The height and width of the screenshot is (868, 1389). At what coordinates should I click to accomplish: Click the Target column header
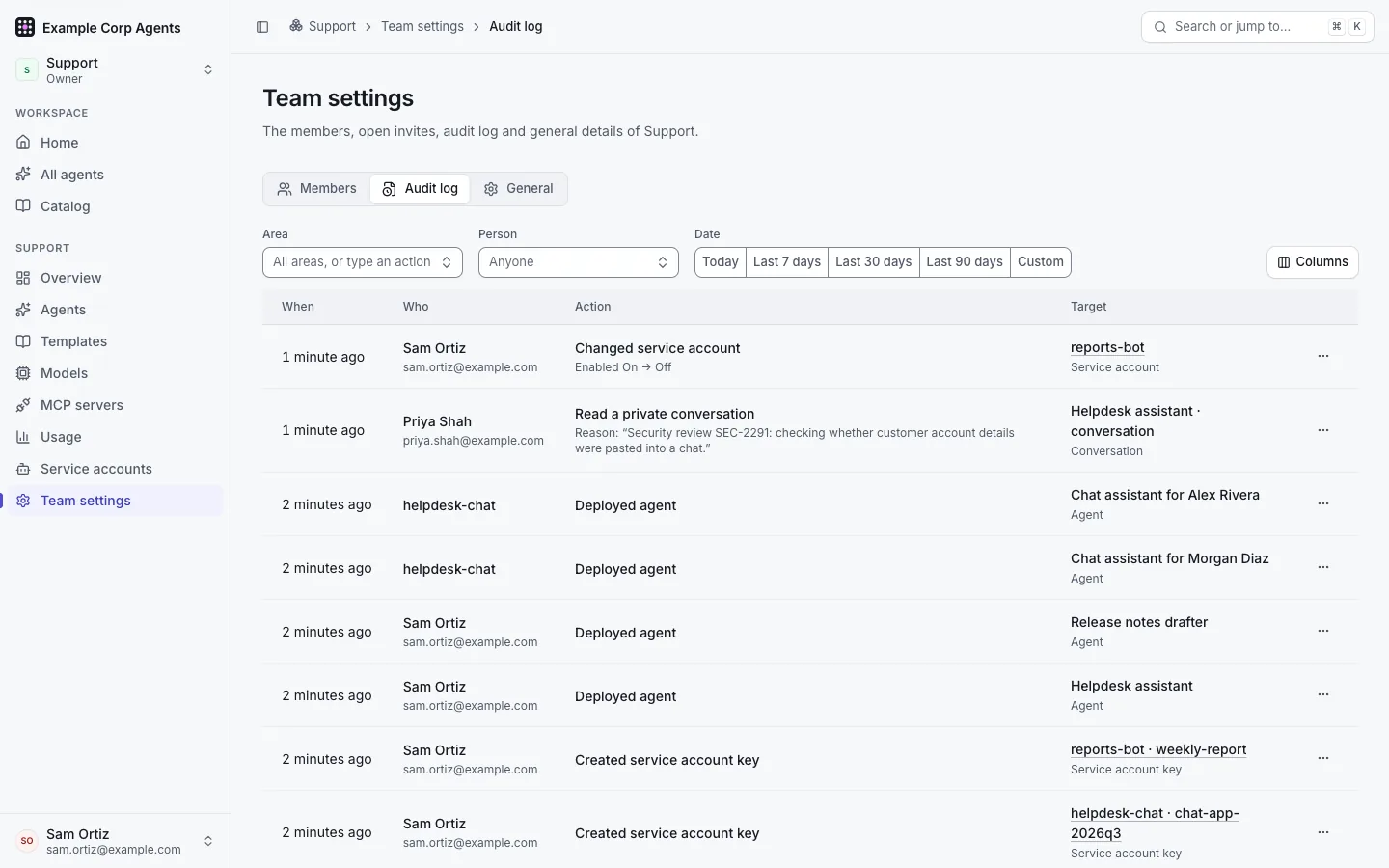(1088, 307)
